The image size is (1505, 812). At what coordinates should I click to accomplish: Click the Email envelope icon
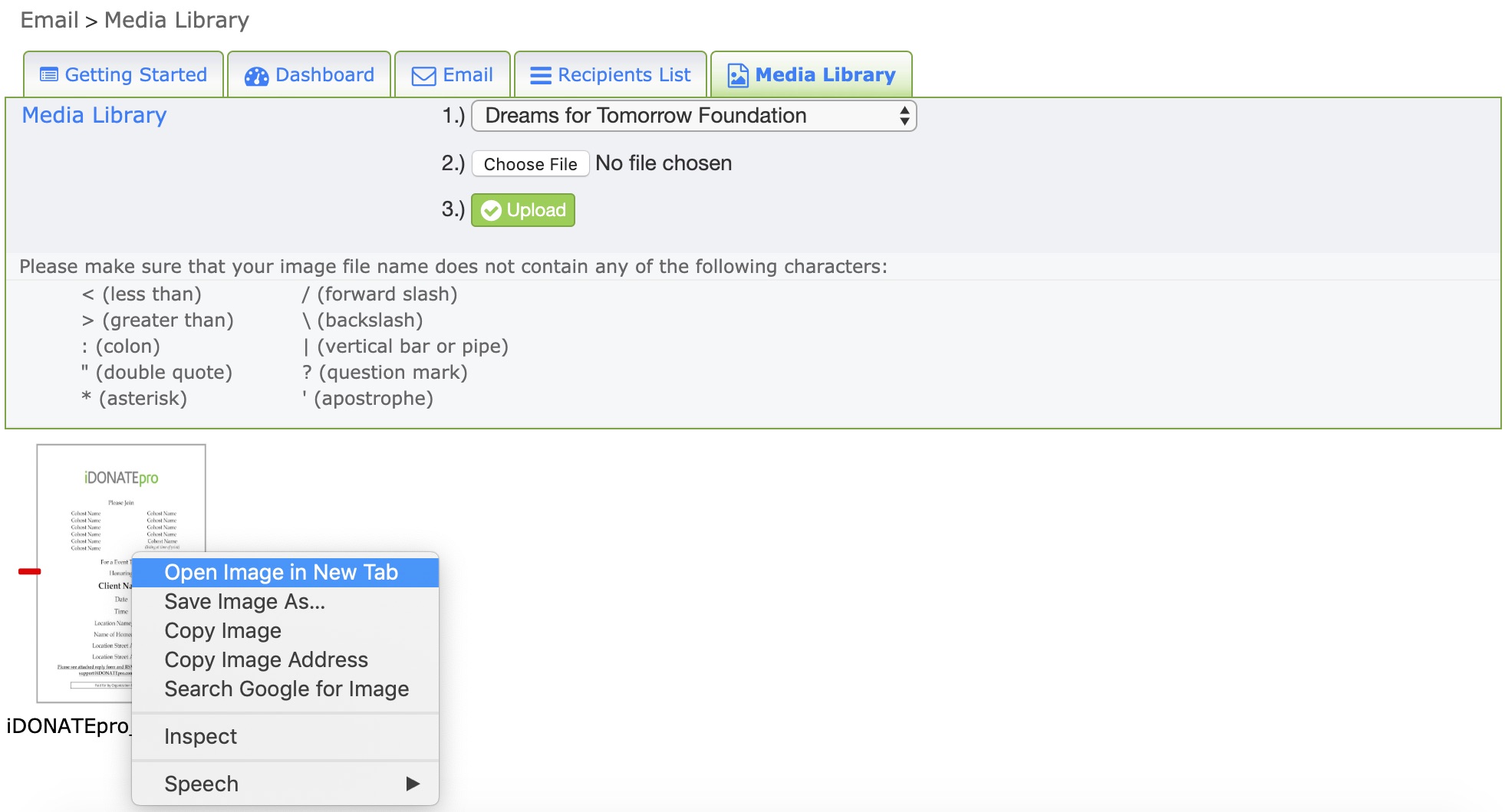(423, 76)
